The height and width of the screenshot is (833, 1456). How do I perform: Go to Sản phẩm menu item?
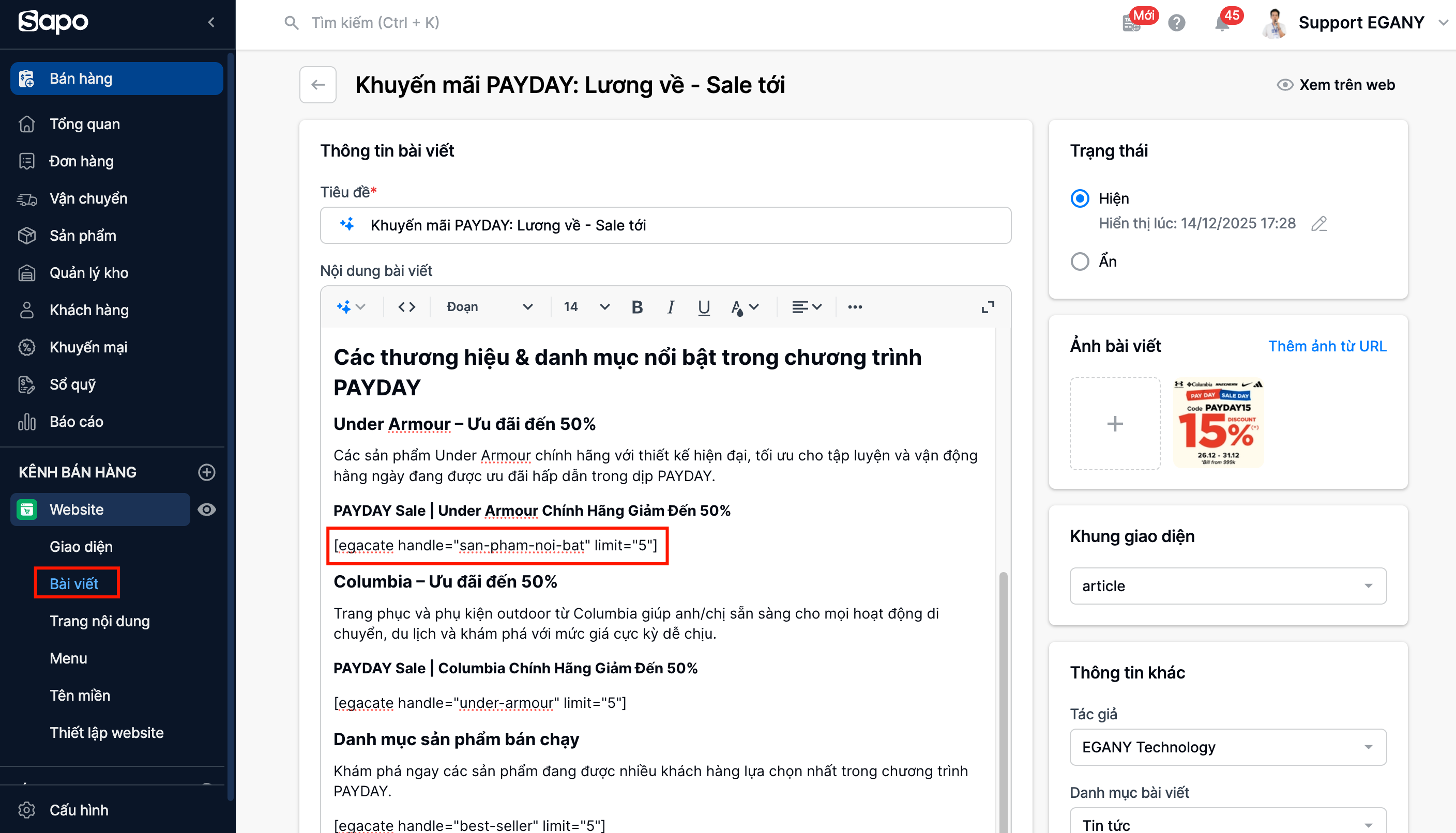coord(82,235)
